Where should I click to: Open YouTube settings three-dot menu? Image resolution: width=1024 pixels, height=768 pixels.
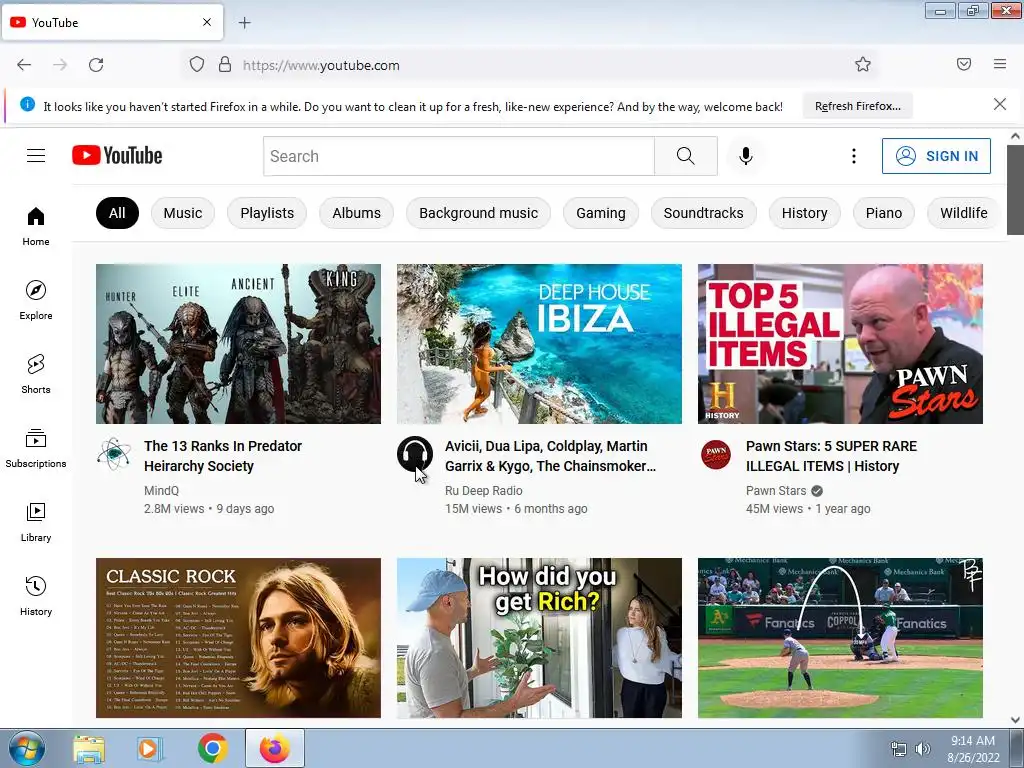point(854,156)
